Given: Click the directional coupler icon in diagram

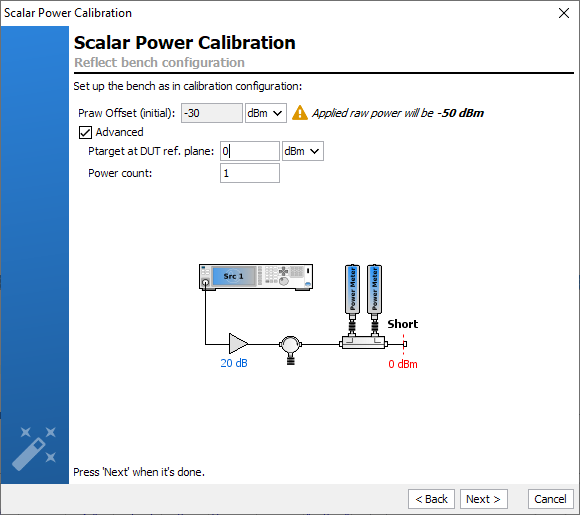Looking at the screenshot, I should pyautogui.click(x=363, y=343).
